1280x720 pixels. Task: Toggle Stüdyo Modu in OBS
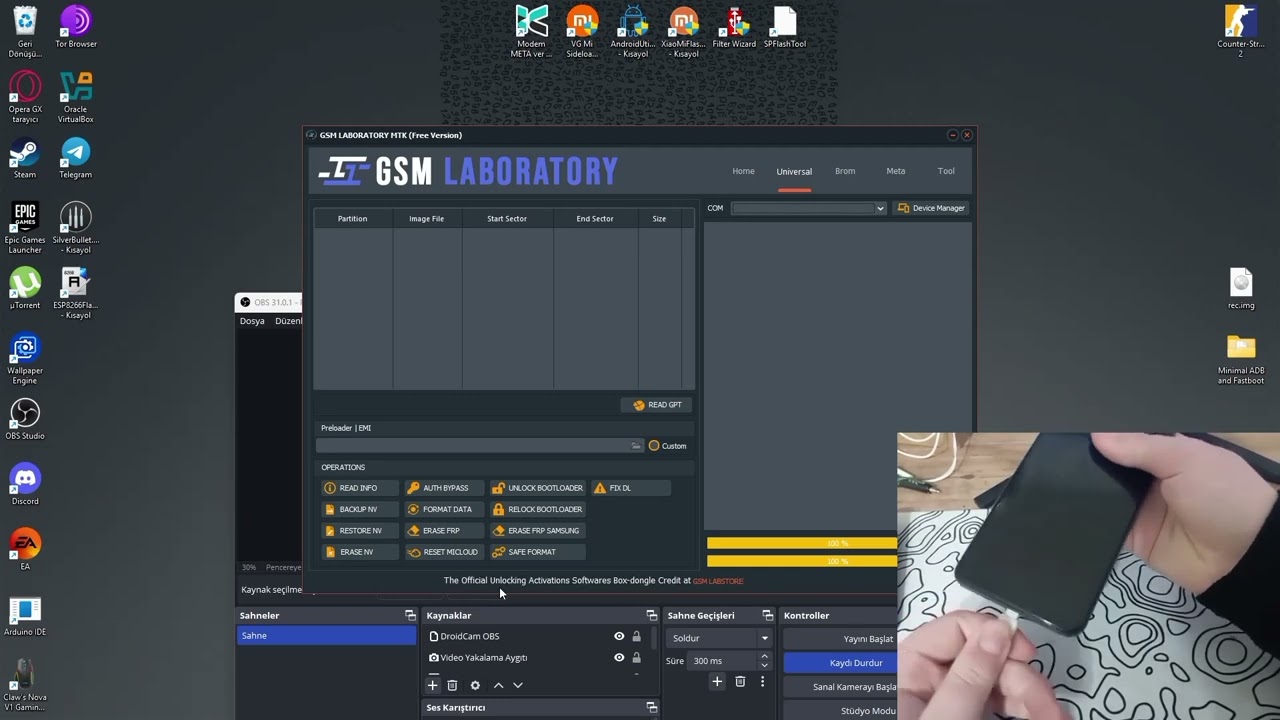841,711
